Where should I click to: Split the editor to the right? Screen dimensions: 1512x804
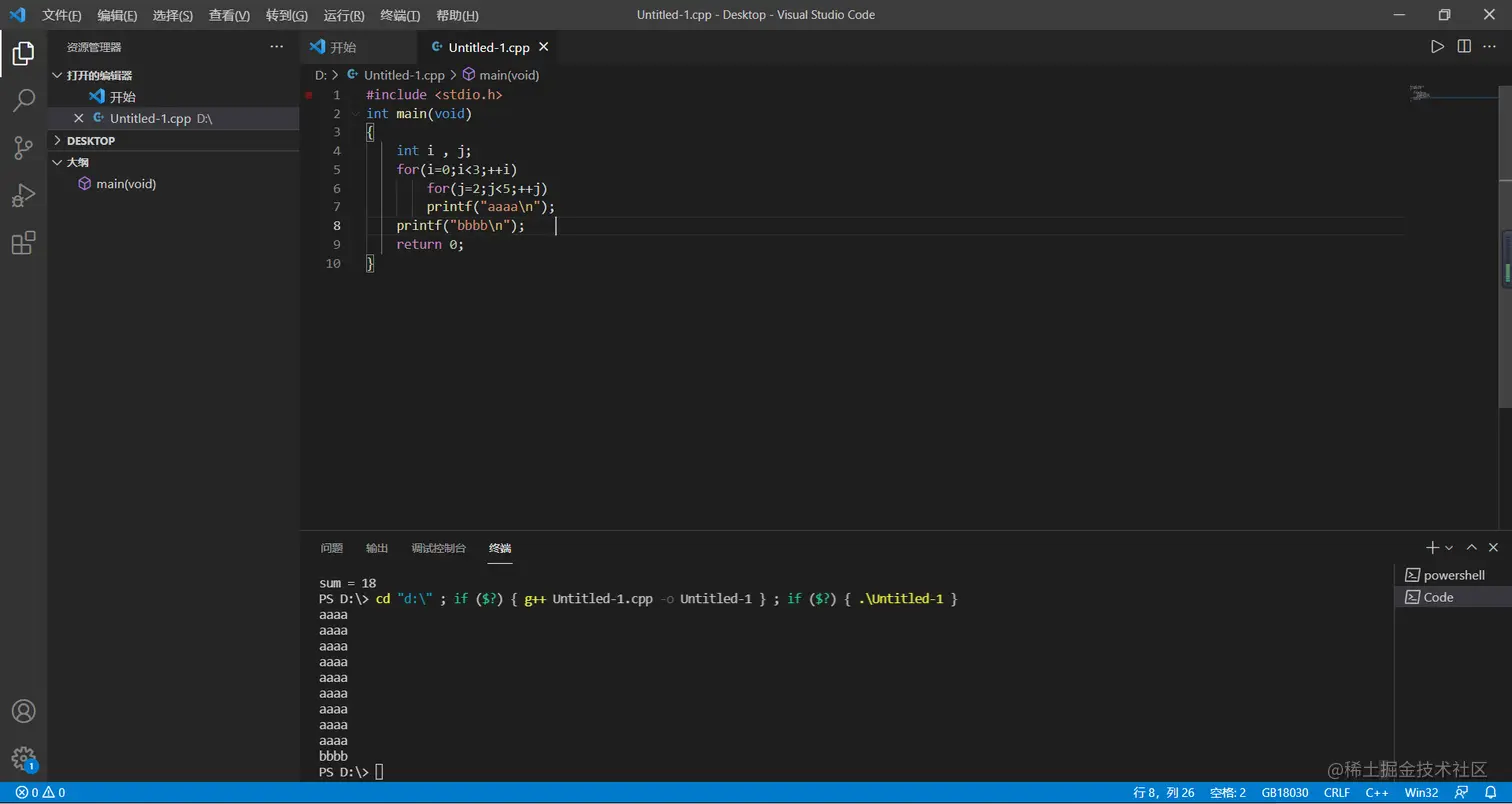(1464, 47)
